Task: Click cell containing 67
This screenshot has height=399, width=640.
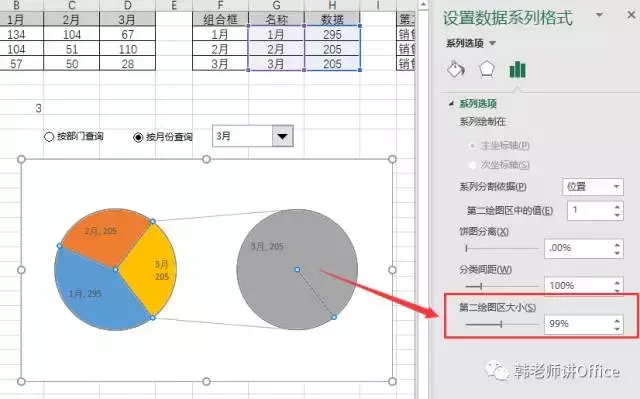Action: [127, 34]
